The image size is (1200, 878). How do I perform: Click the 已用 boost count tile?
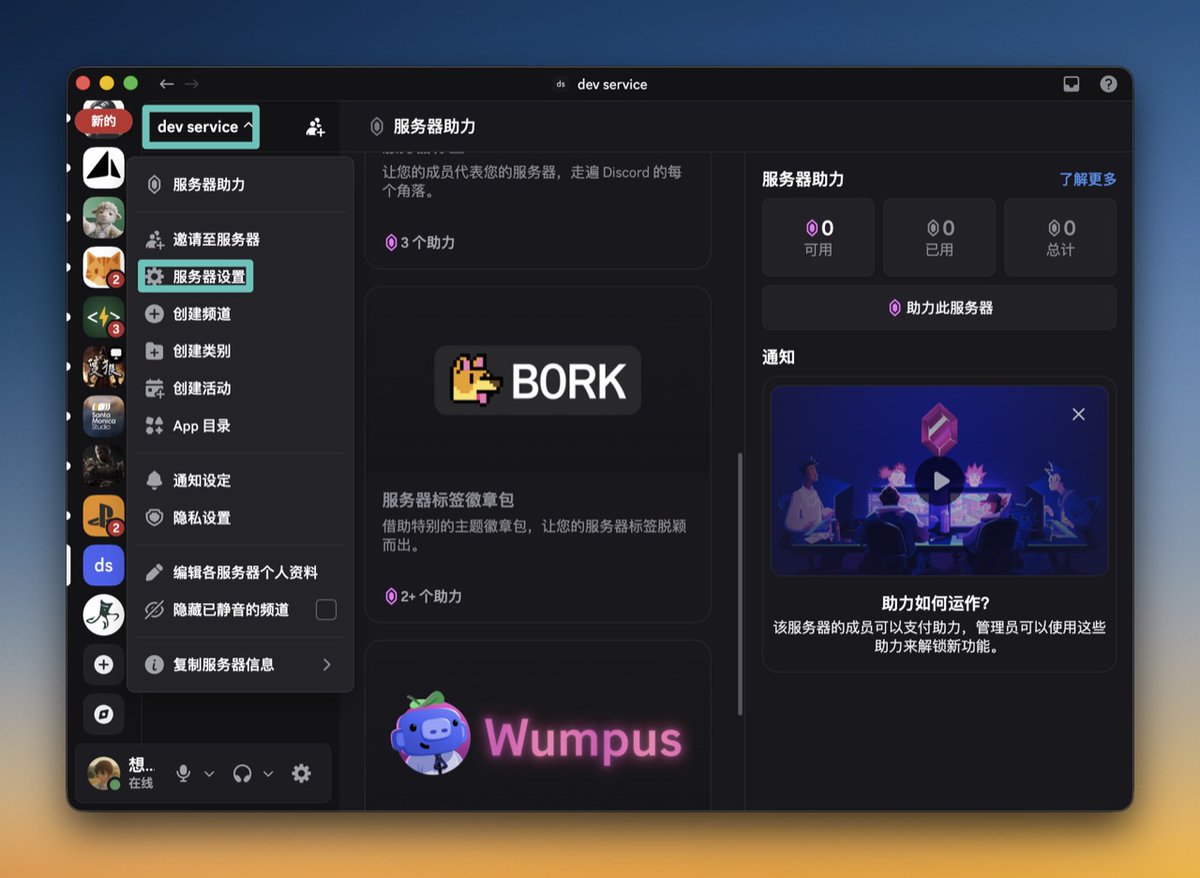coord(939,237)
